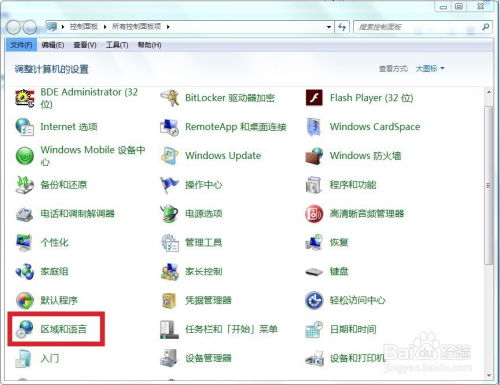Open the Flash Player (32位) icon
Viewport: 500px width, 385px height.
pos(314,98)
